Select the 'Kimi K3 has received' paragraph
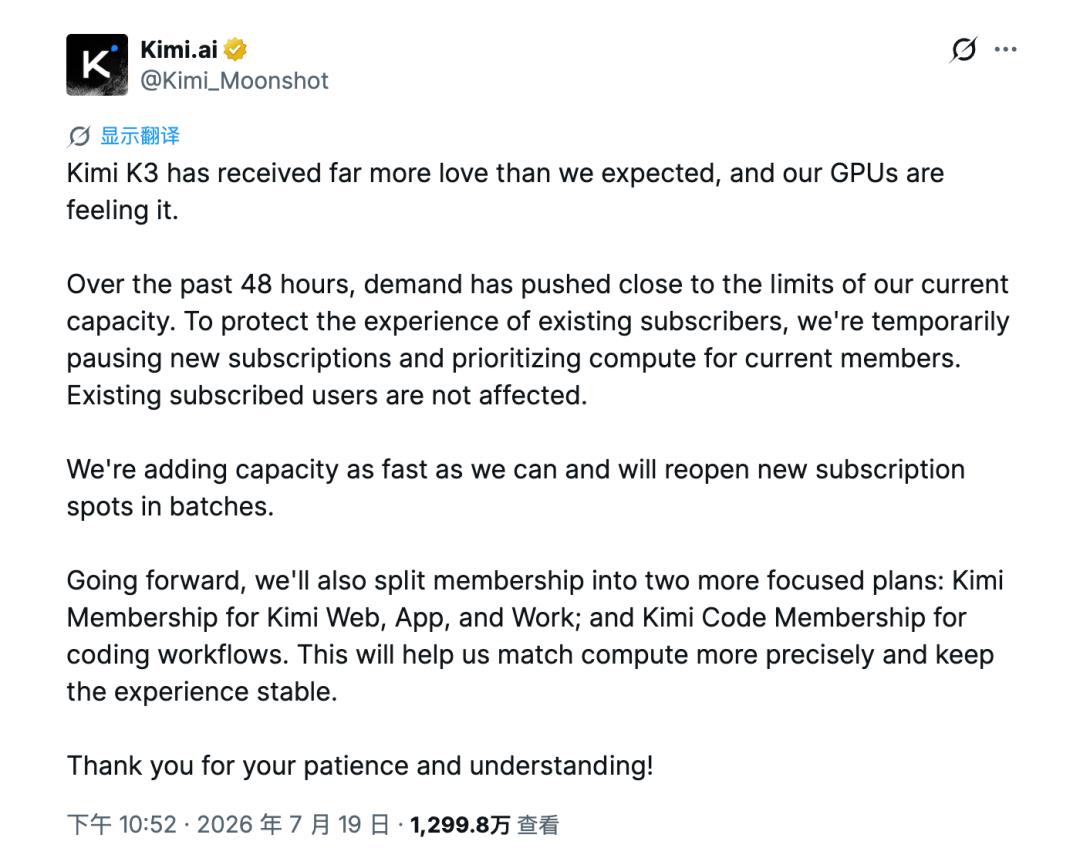 point(505,192)
